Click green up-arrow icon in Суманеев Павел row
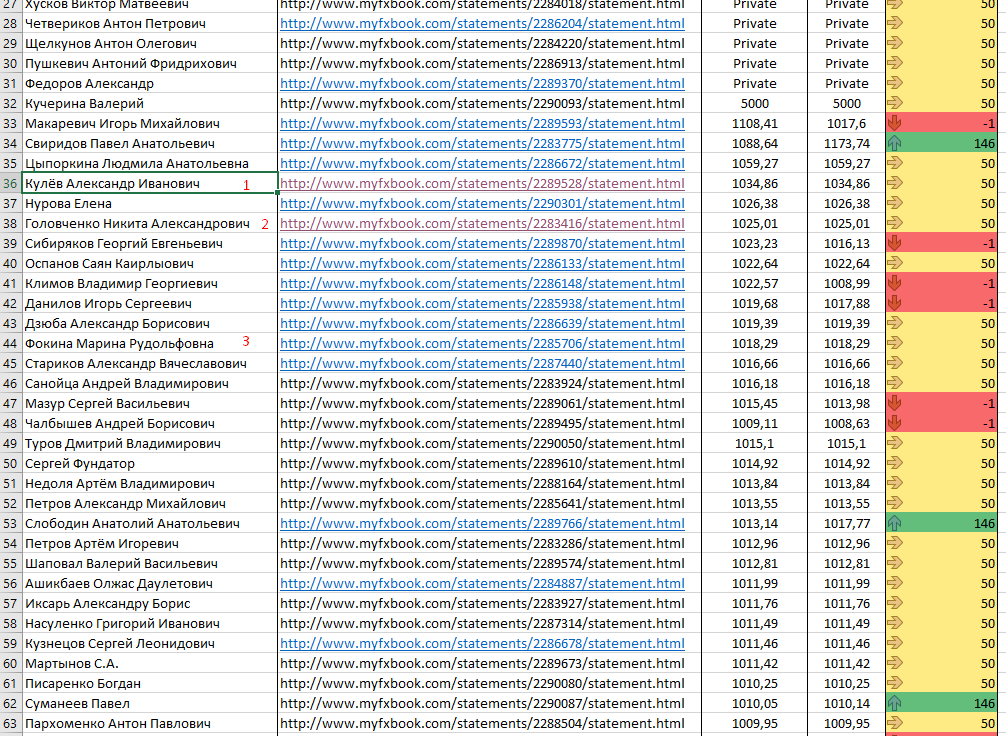The width and height of the screenshot is (1006, 736). pyautogui.click(x=894, y=703)
